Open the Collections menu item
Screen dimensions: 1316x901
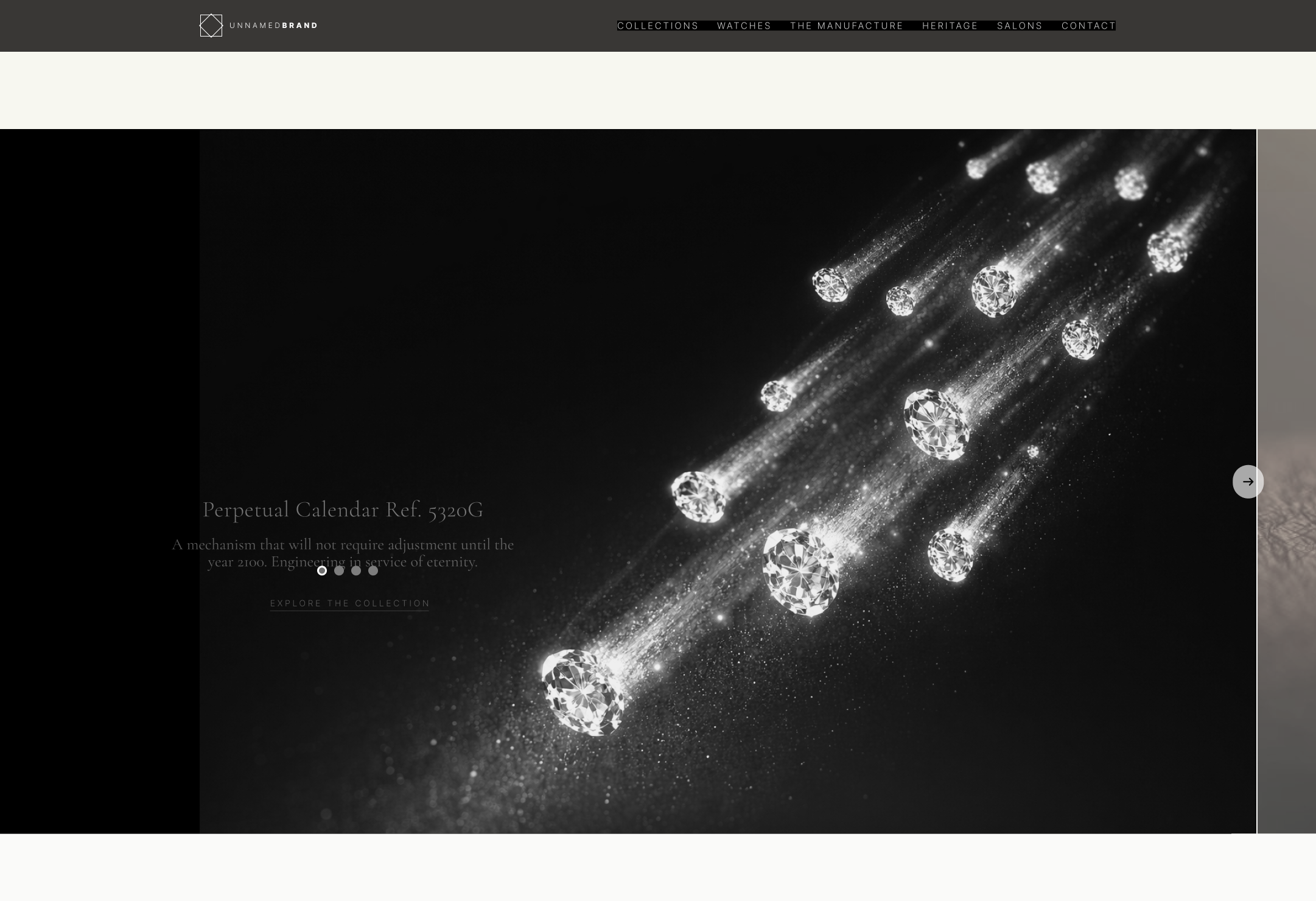(657, 26)
